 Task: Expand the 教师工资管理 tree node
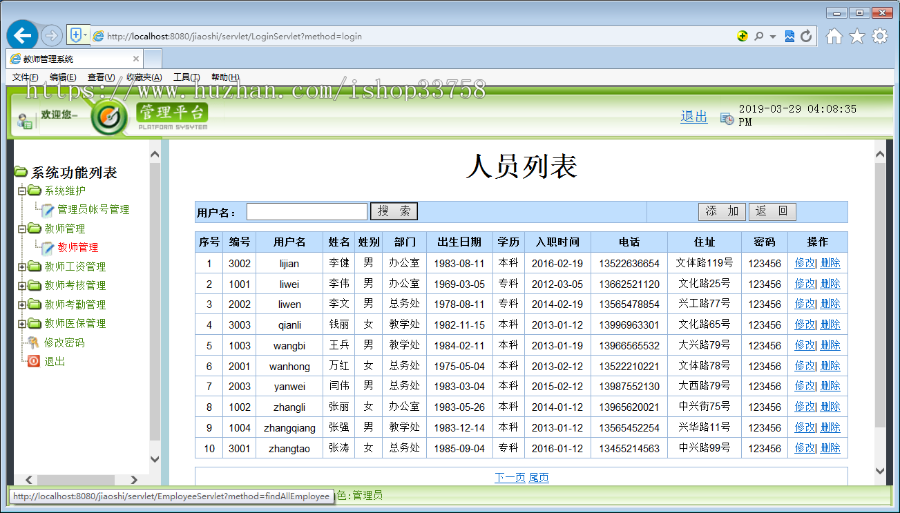point(22,266)
